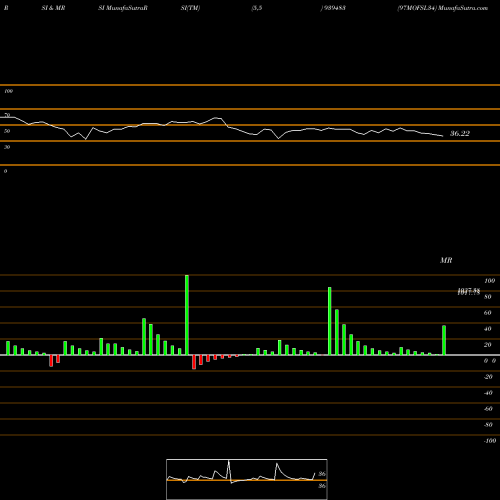Click the RSI axis label 30

coord(7,147)
